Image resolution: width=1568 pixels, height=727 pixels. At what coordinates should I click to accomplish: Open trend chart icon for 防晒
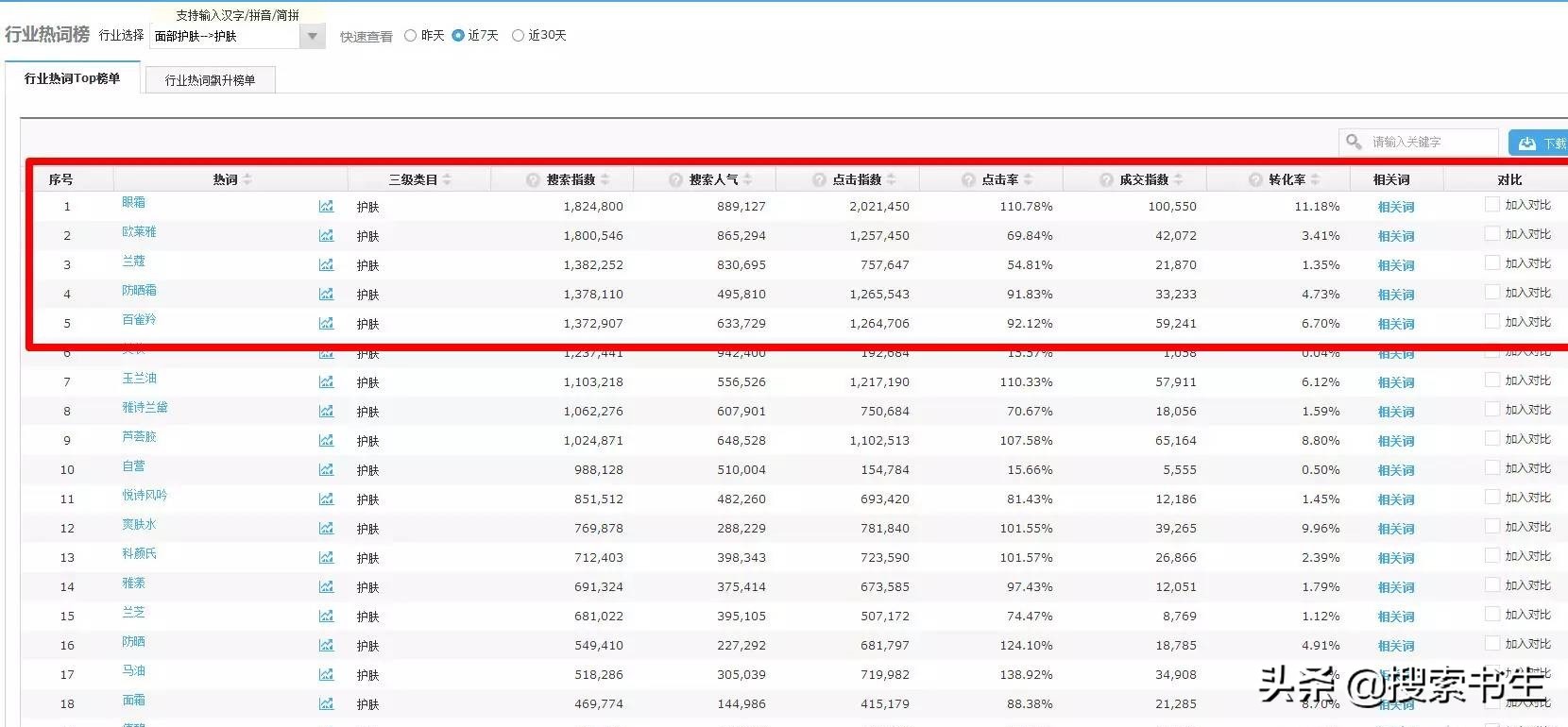pos(326,645)
